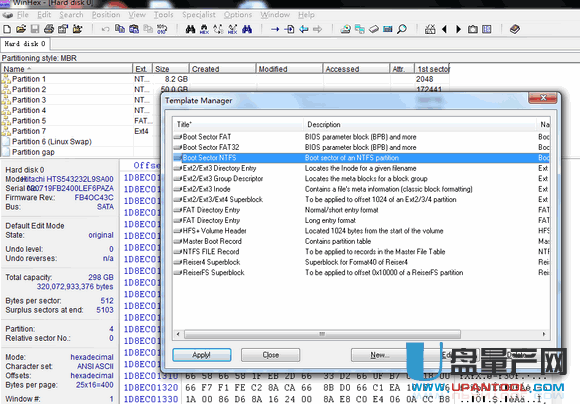Select the Partition 3 row

coord(81,100)
